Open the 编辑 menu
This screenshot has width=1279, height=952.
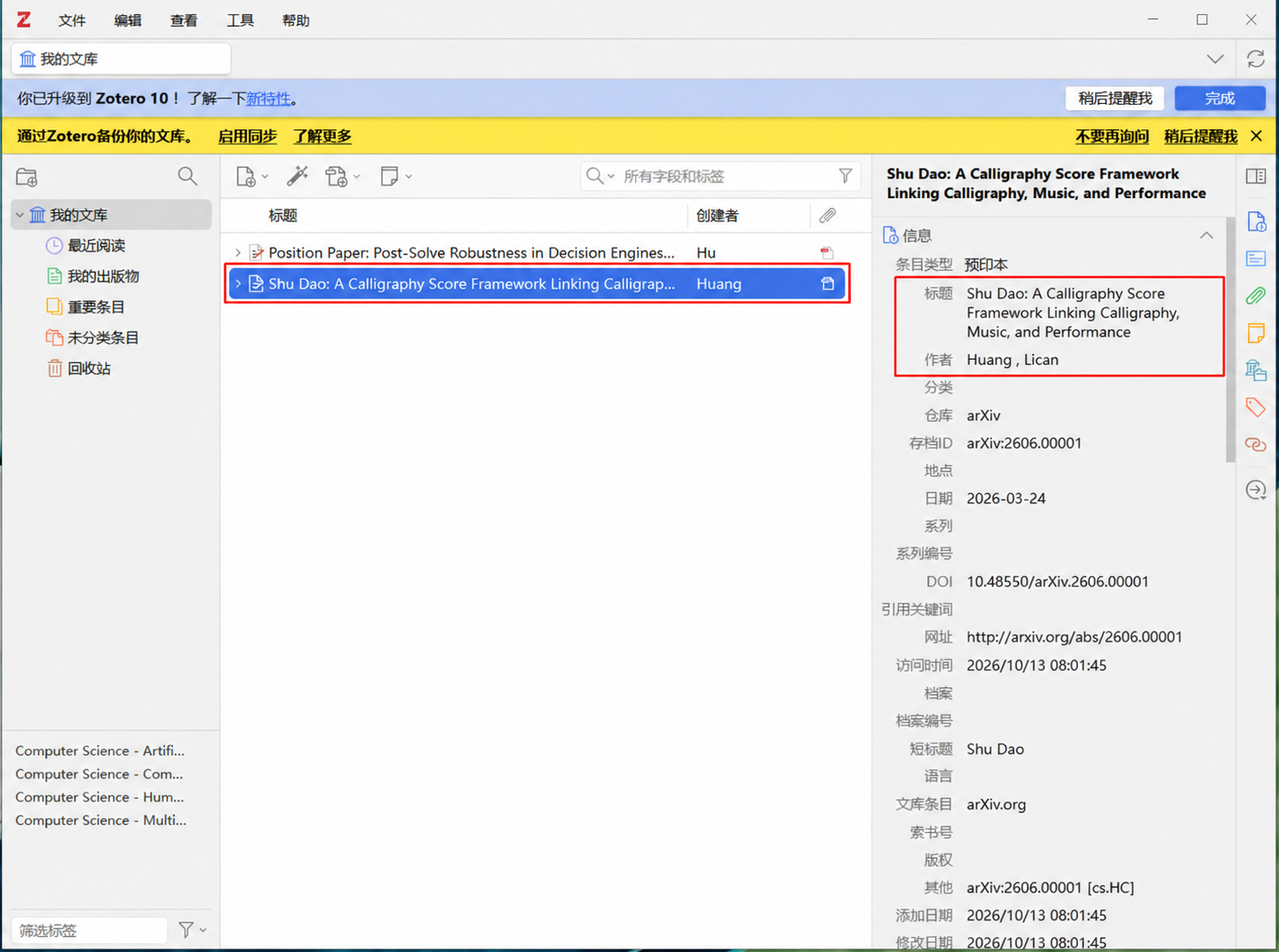tap(128, 20)
